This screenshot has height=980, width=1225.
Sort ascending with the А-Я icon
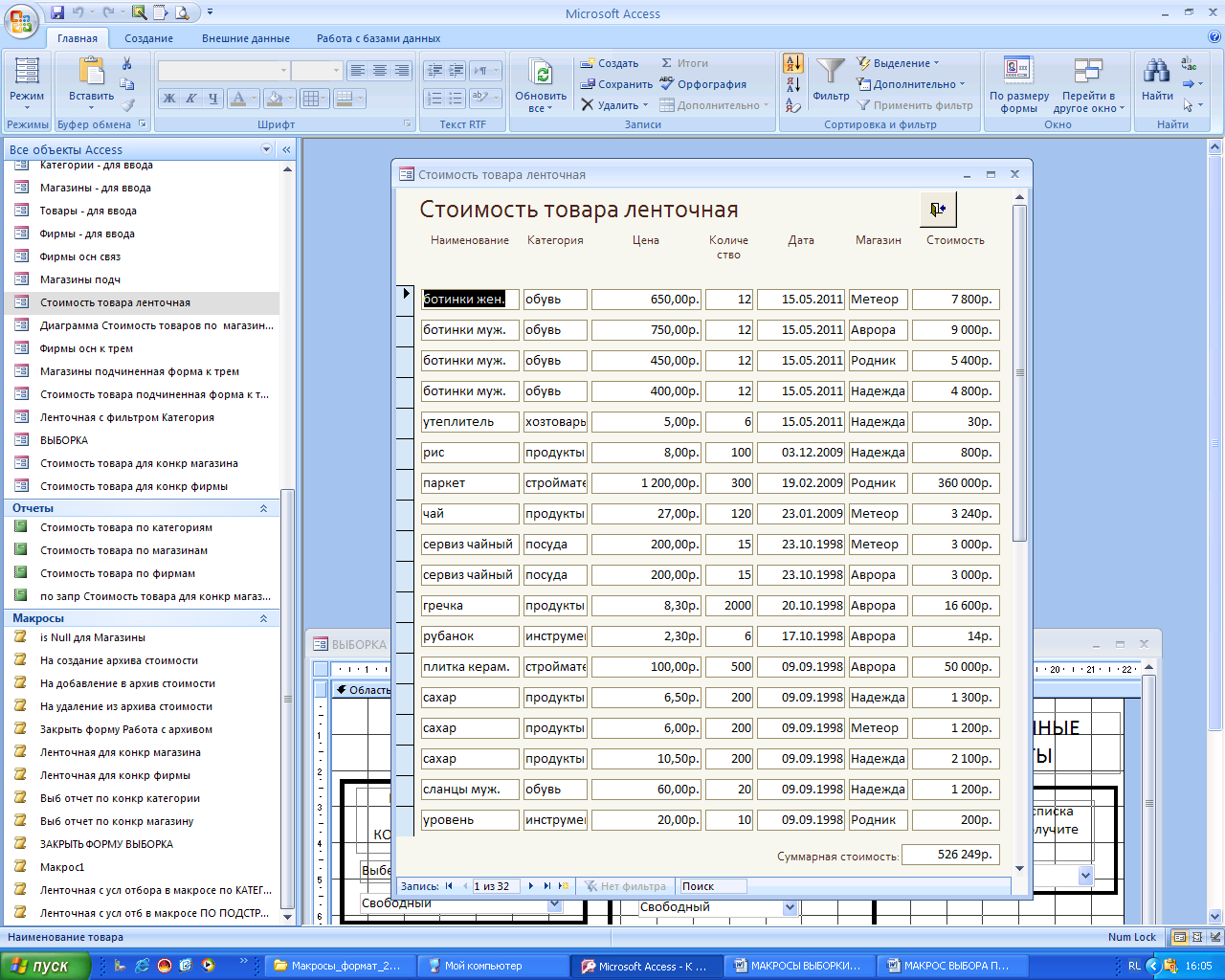[793, 64]
